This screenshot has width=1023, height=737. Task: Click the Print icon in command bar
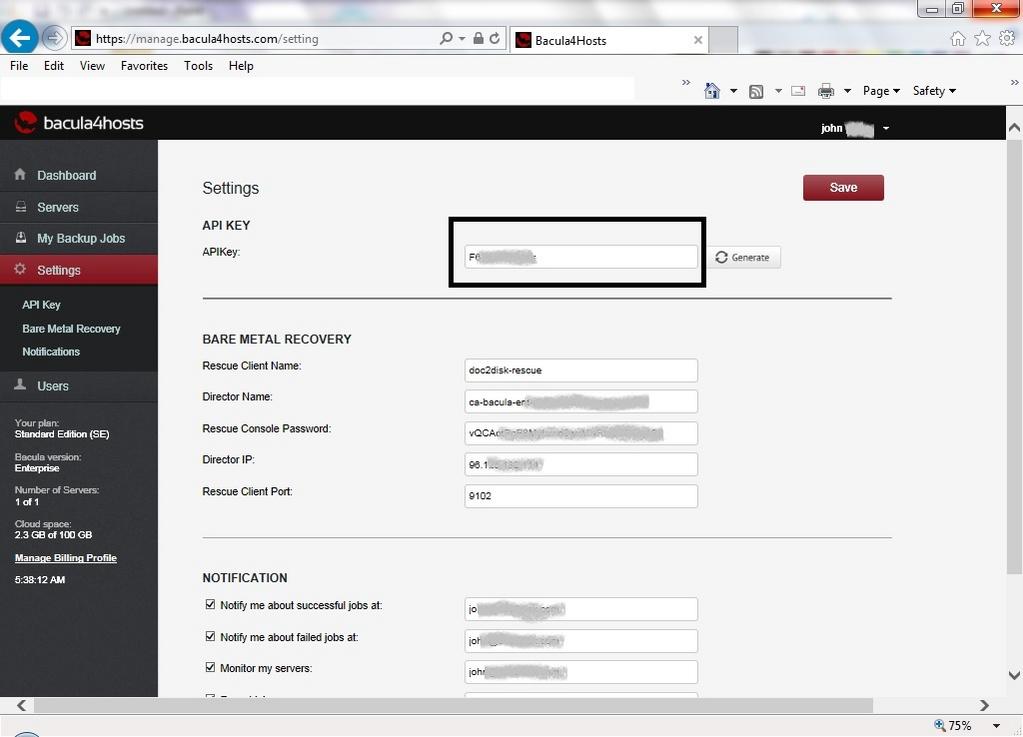click(x=826, y=91)
